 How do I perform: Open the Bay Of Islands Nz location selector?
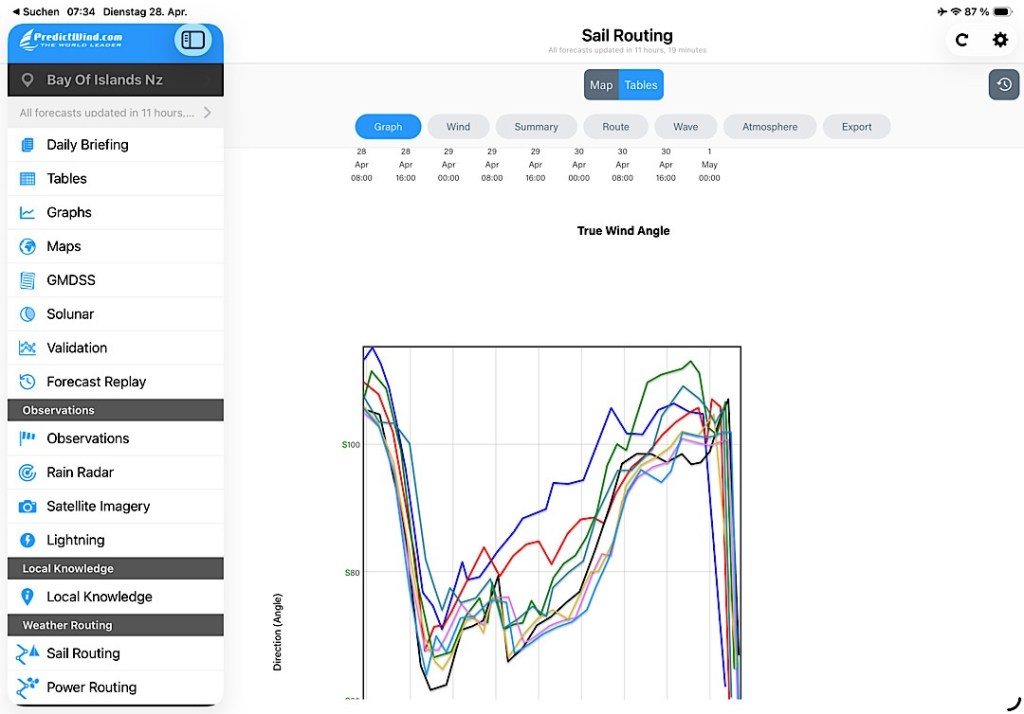pyautogui.click(x=115, y=80)
